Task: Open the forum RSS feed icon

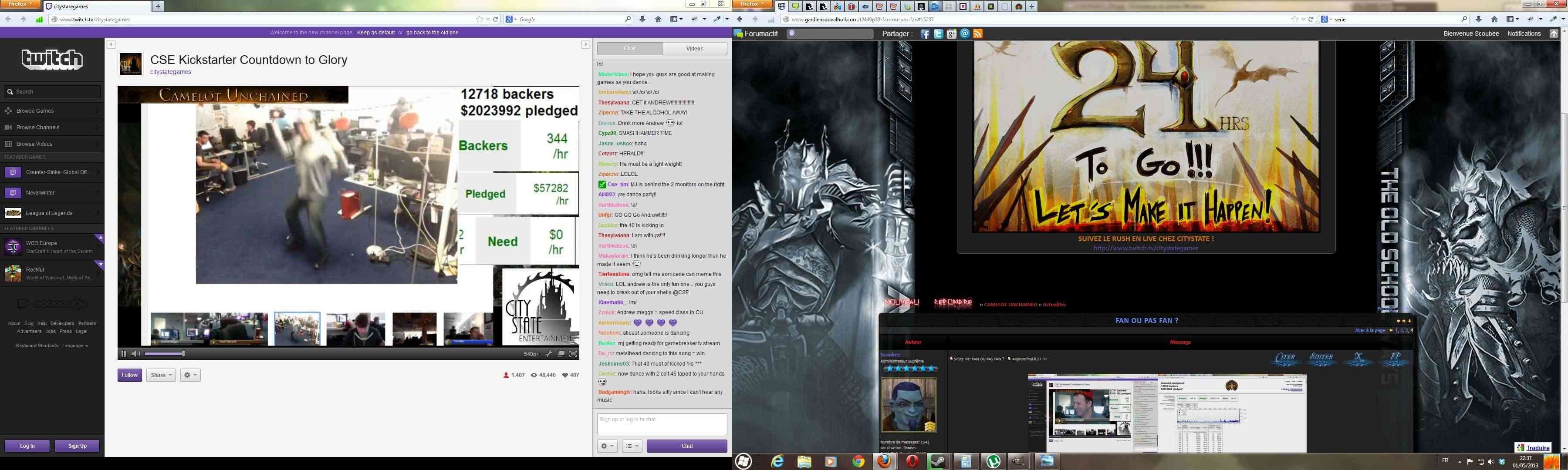Action: (978, 34)
